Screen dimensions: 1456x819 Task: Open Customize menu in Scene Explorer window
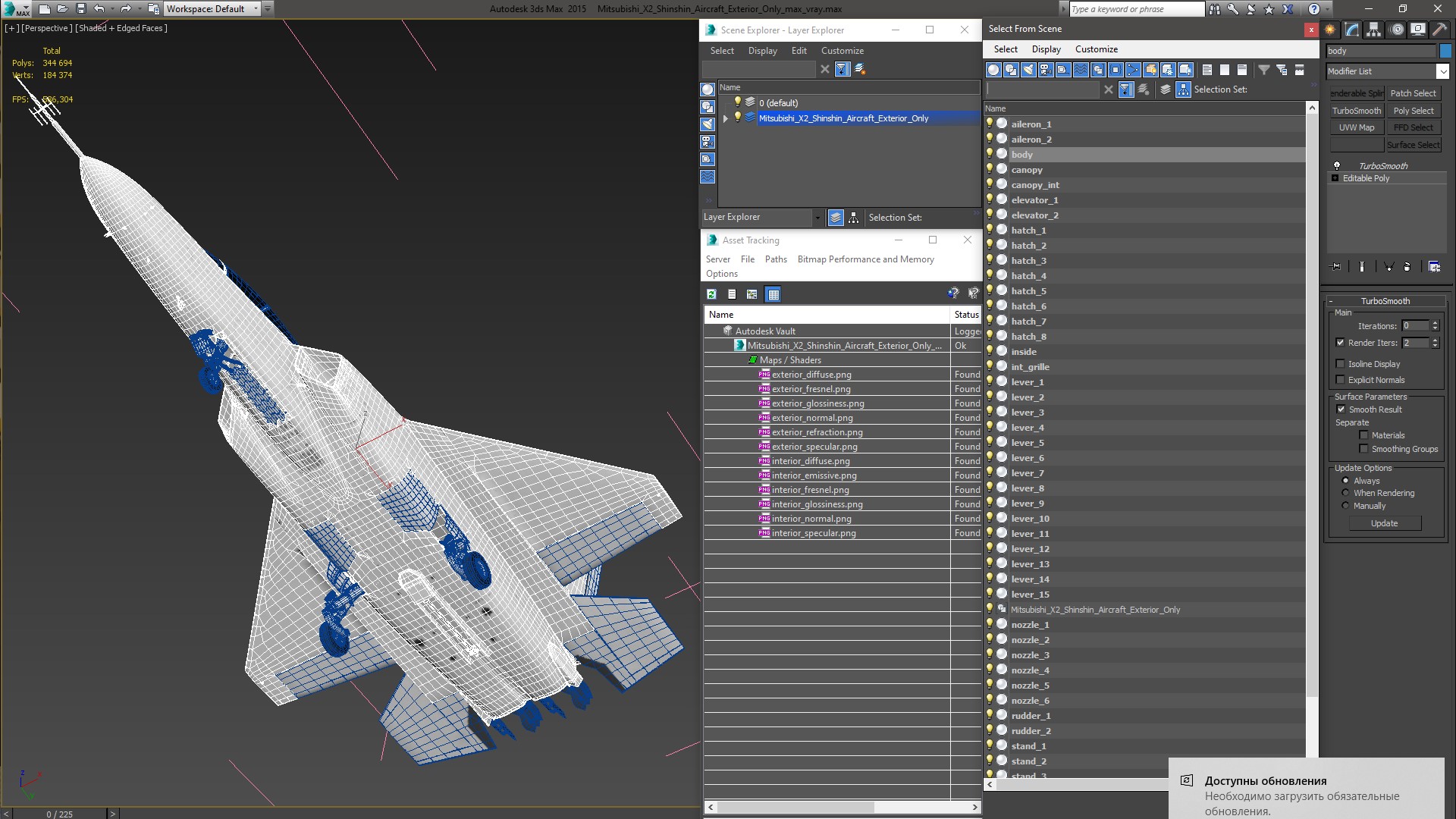click(843, 51)
